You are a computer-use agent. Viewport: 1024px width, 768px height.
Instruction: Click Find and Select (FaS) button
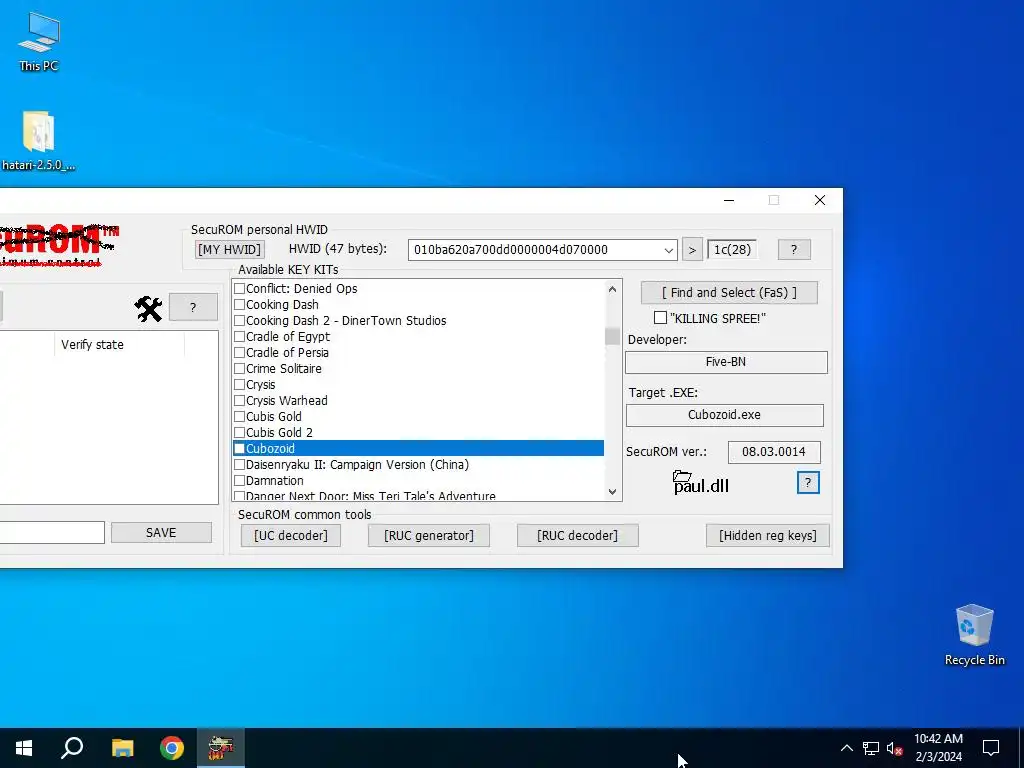(x=729, y=293)
